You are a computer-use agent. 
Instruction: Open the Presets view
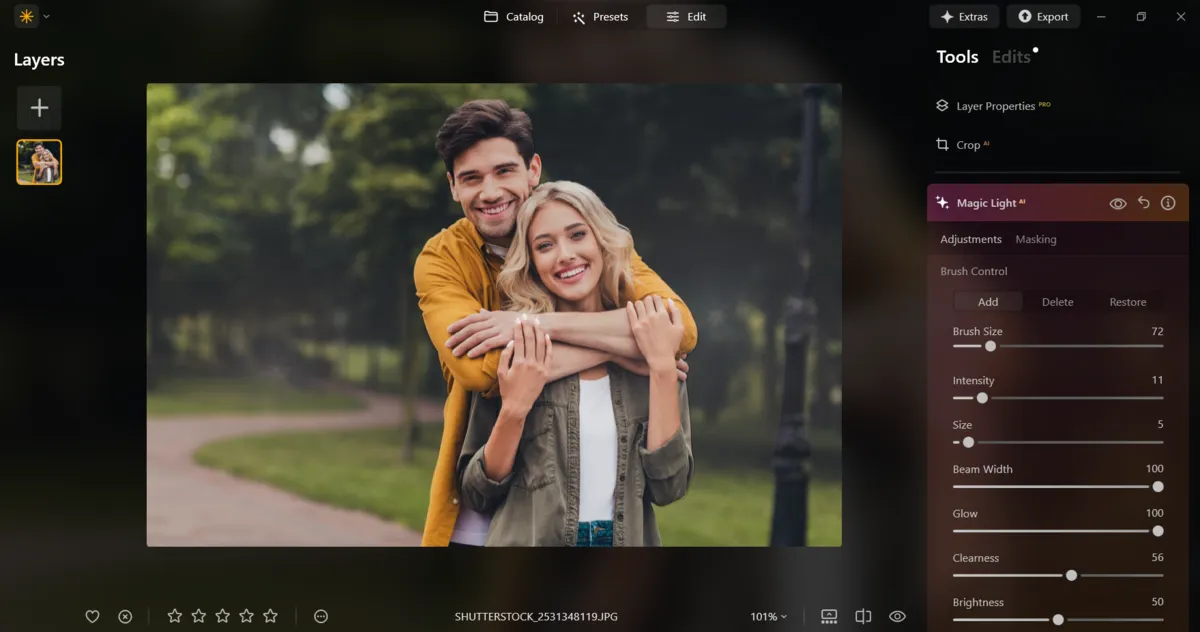[601, 16]
